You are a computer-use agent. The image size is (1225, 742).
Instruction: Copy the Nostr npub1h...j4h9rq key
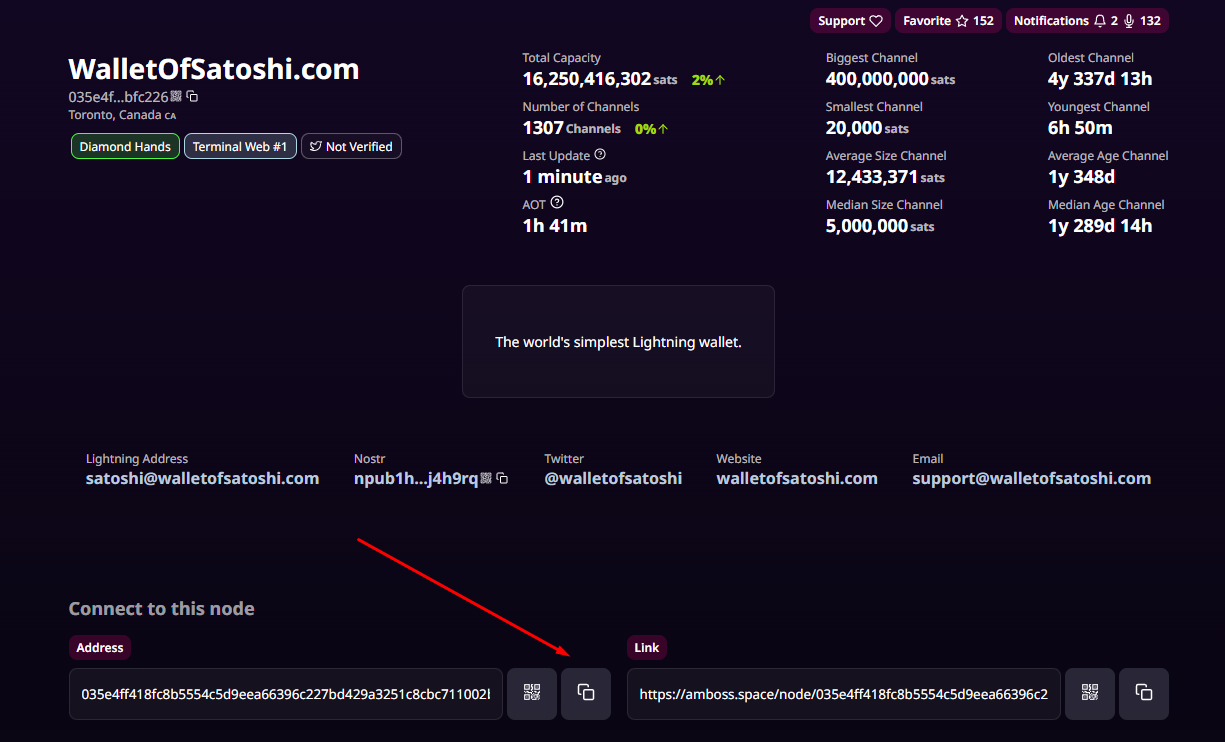click(x=503, y=479)
